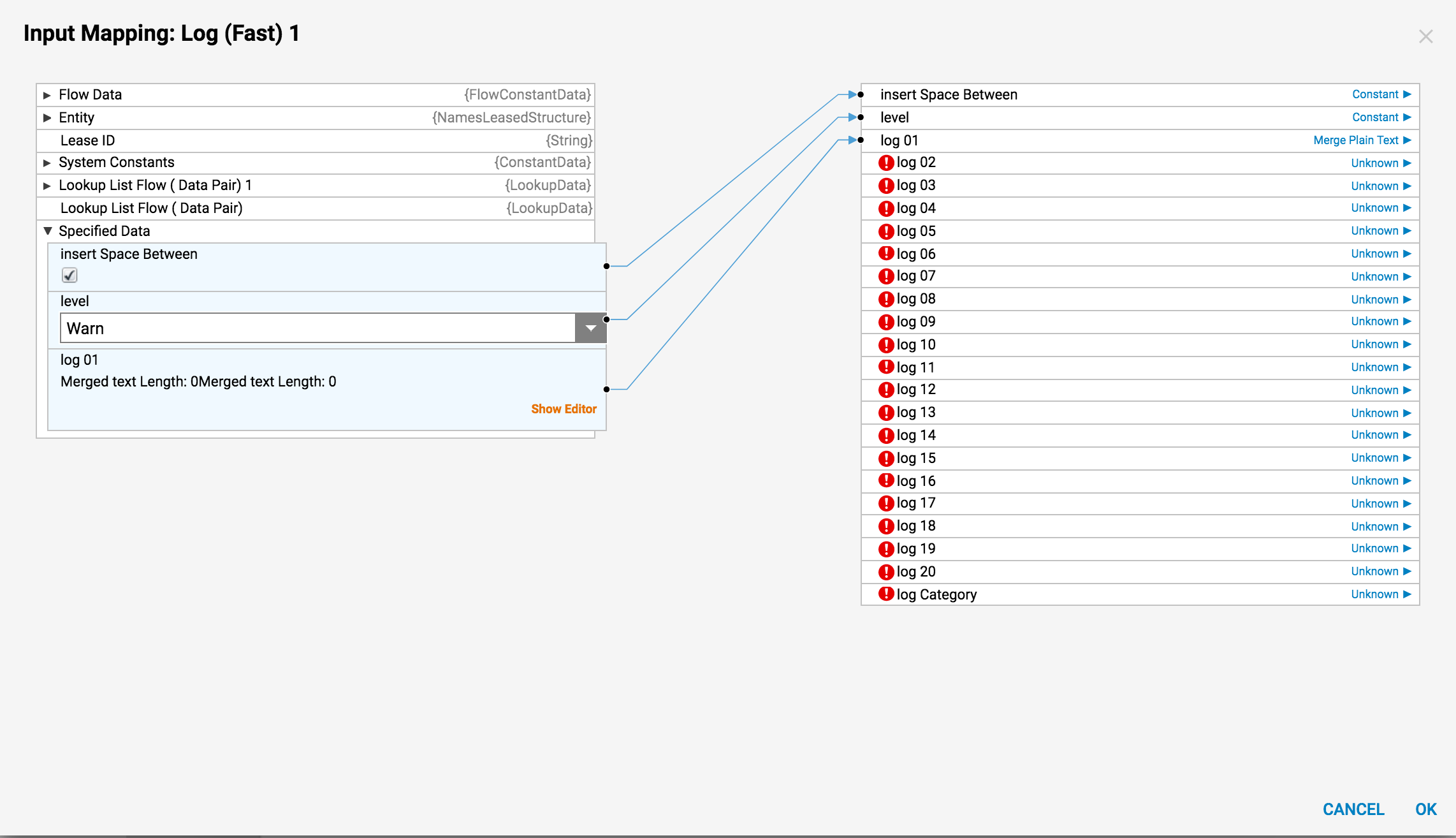Expand the Entity tree node
This screenshot has height=838, width=1456.
(47, 118)
